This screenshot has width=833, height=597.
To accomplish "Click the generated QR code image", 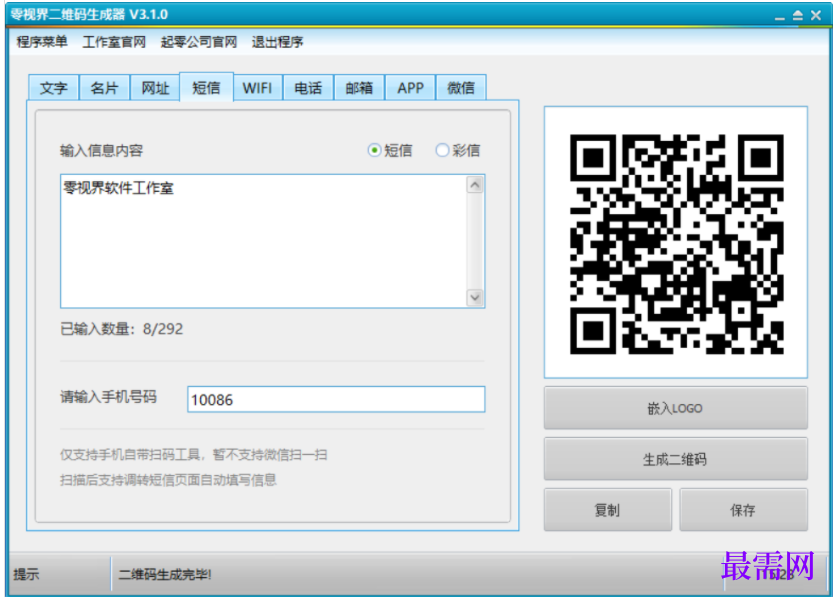I will click(x=676, y=243).
